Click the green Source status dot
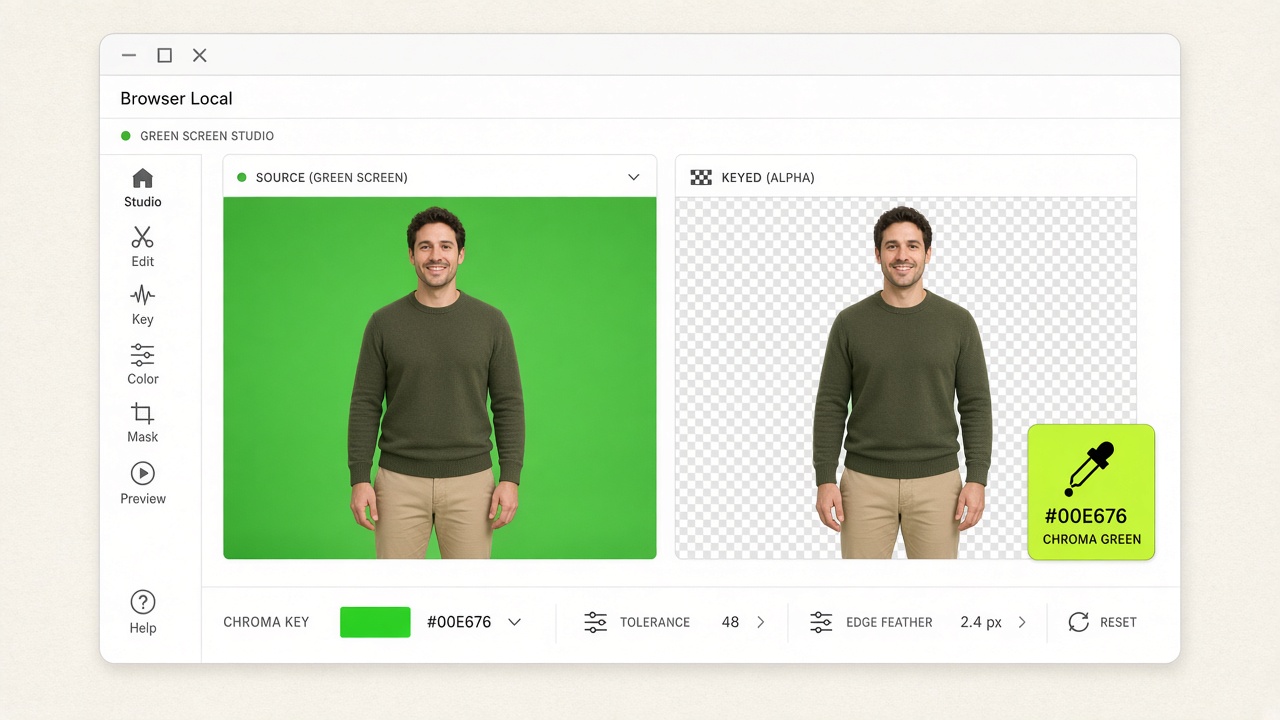1280x720 pixels. click(x=241, y=177)
